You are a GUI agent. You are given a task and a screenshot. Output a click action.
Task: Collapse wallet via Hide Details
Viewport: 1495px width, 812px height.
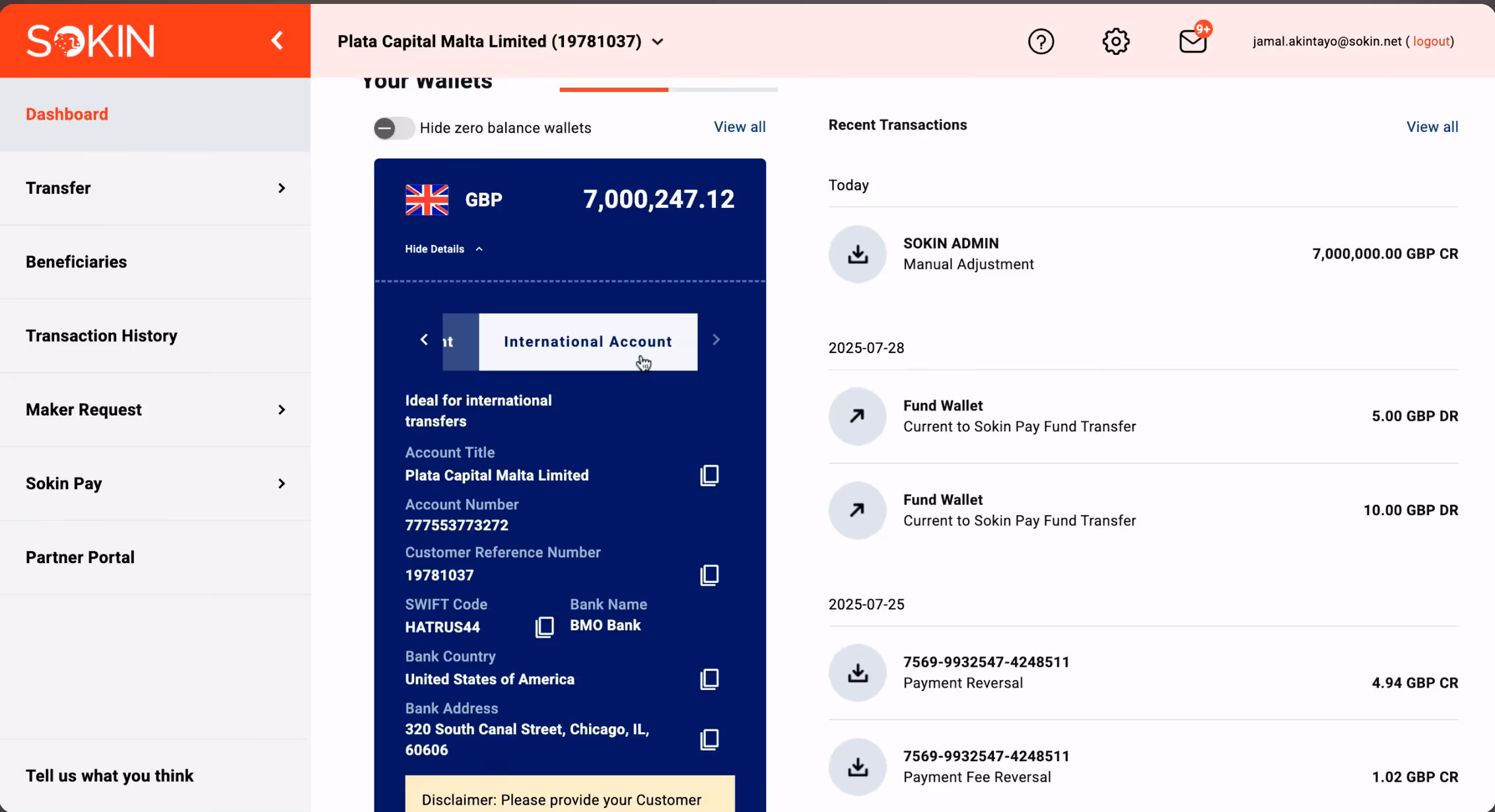pyautogui.click(x=444, y=249)
